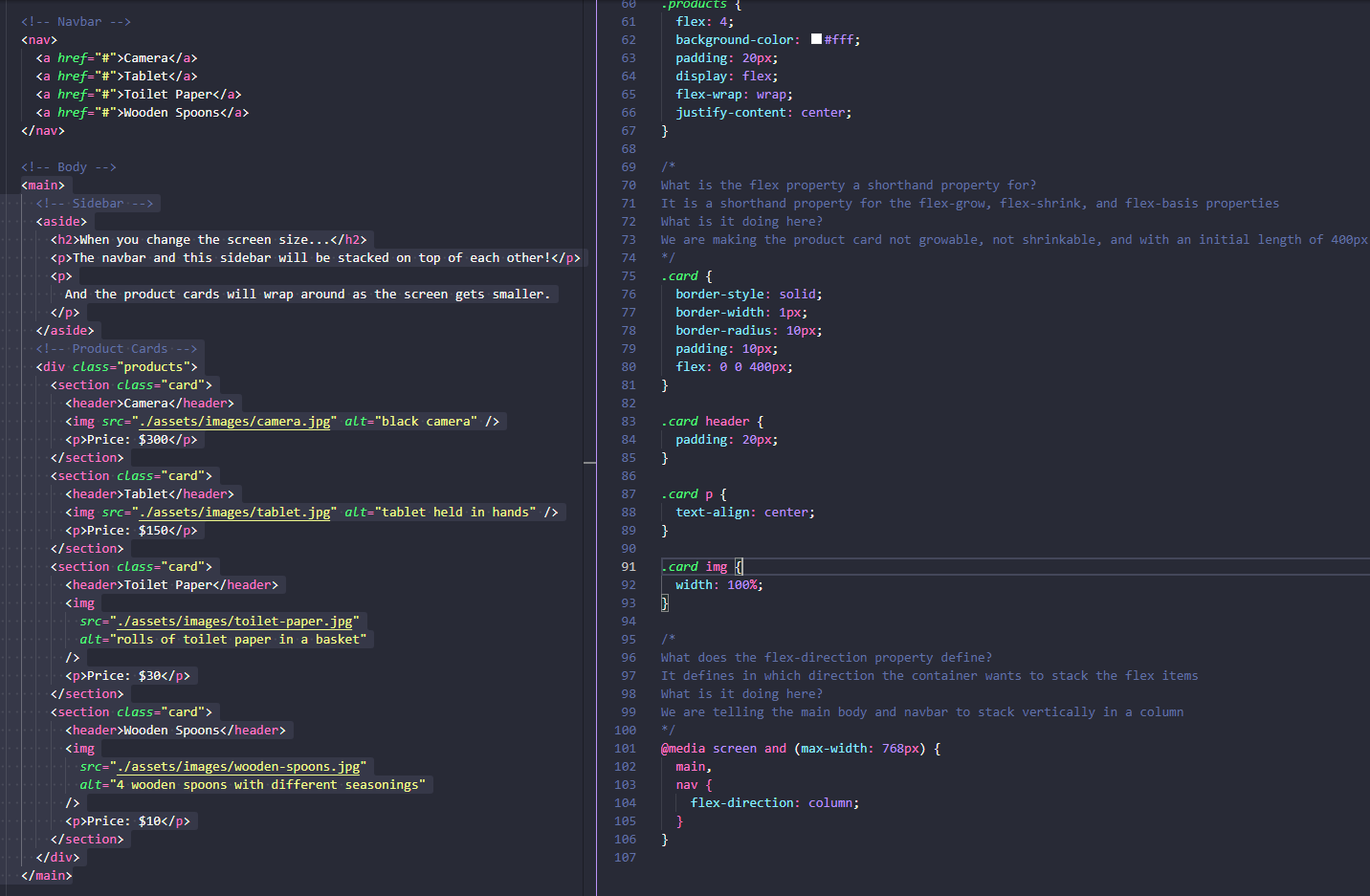Click the 'Sidebar' comment line
The width and height of the screenshot is (1370, 896).
[95, 203]
